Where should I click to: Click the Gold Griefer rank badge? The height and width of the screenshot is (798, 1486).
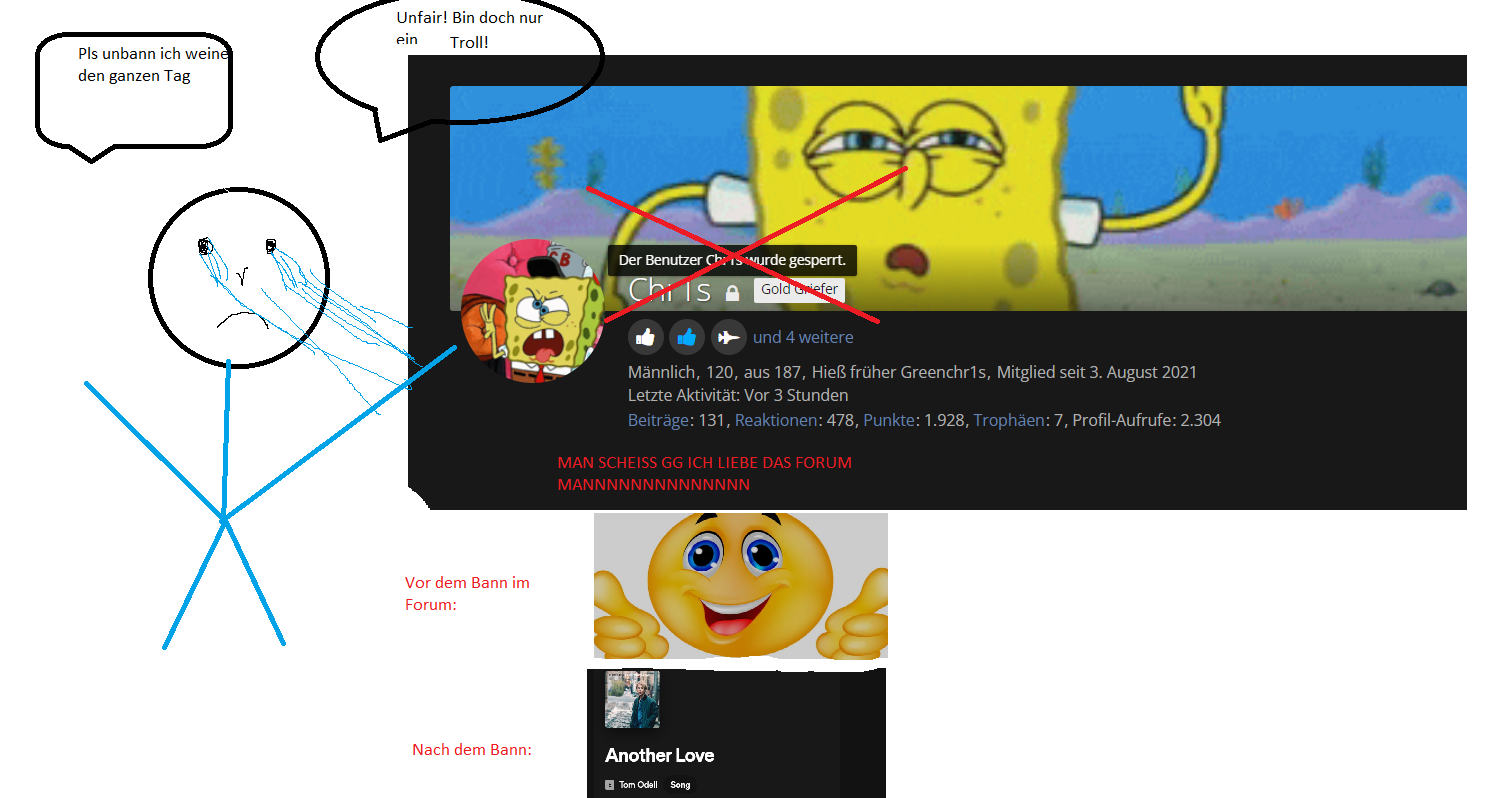pos(799,290)
